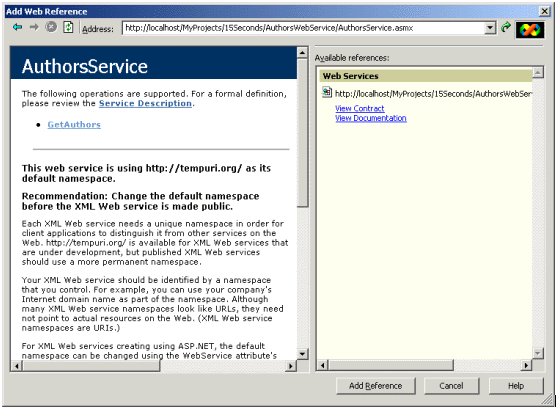Click inside the Address URL field
Viewport: 559px width, 409px height.
[x=303, y=28]
